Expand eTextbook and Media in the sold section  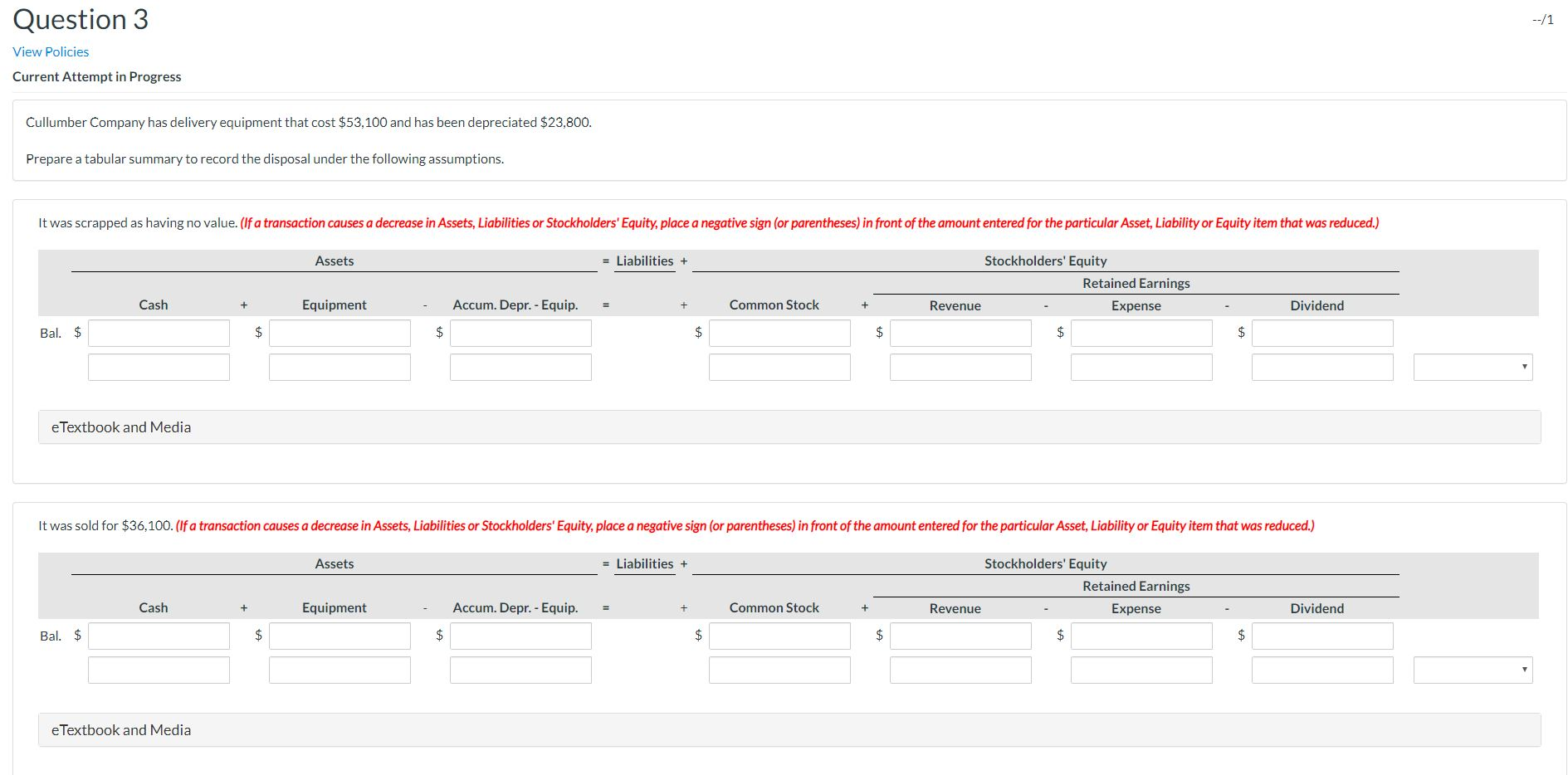point(120,729)
